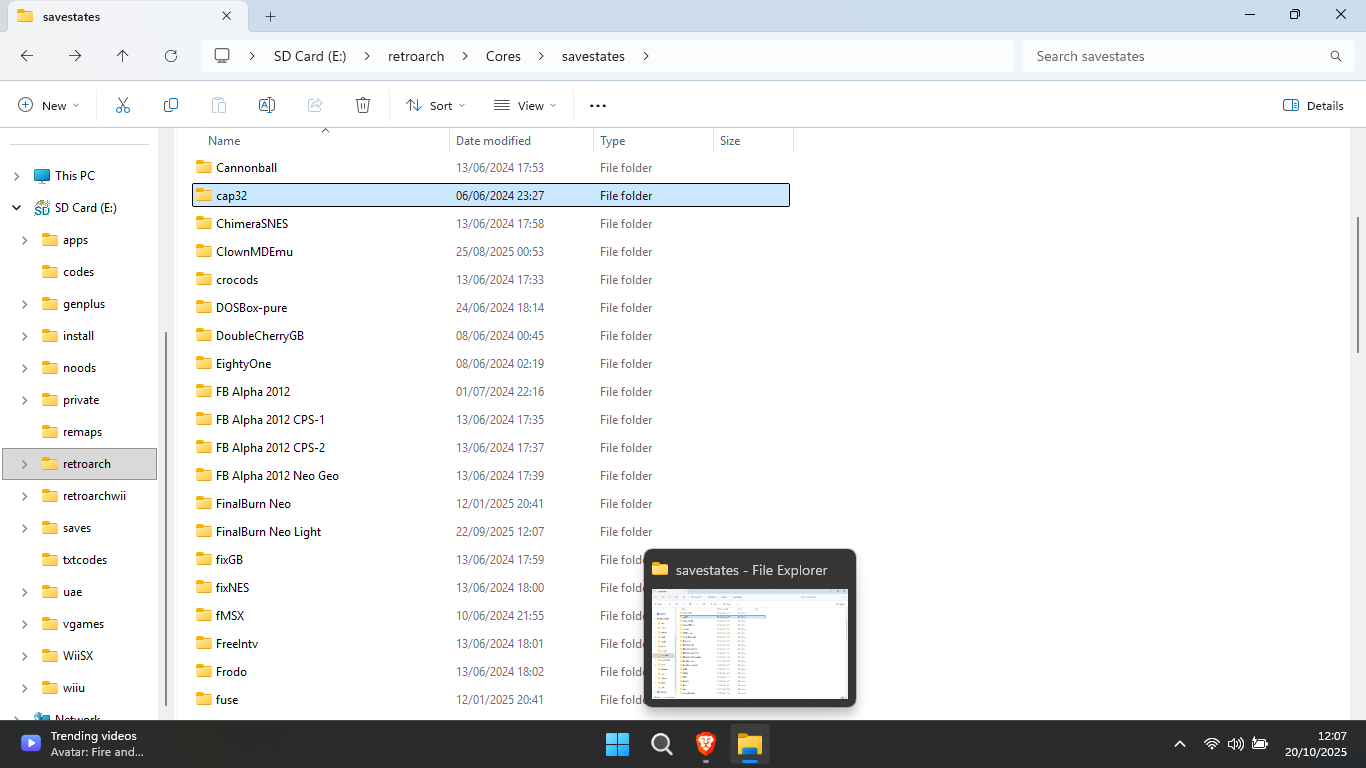Click the search magnifier icon
Screen dimensions: 1366x768
pos(1335,56)
